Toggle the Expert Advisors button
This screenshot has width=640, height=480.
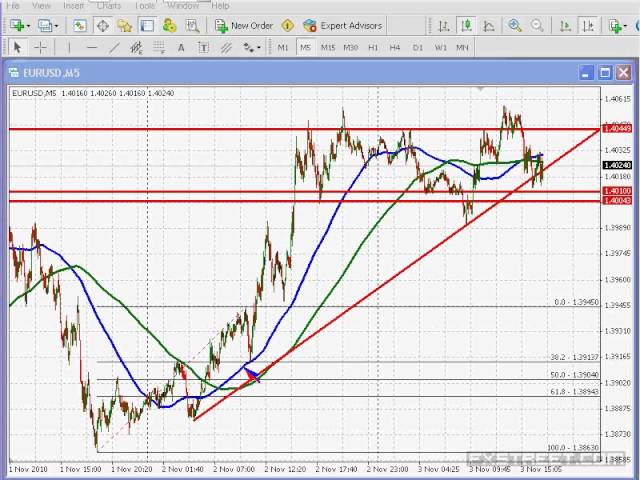click(342, 26)
